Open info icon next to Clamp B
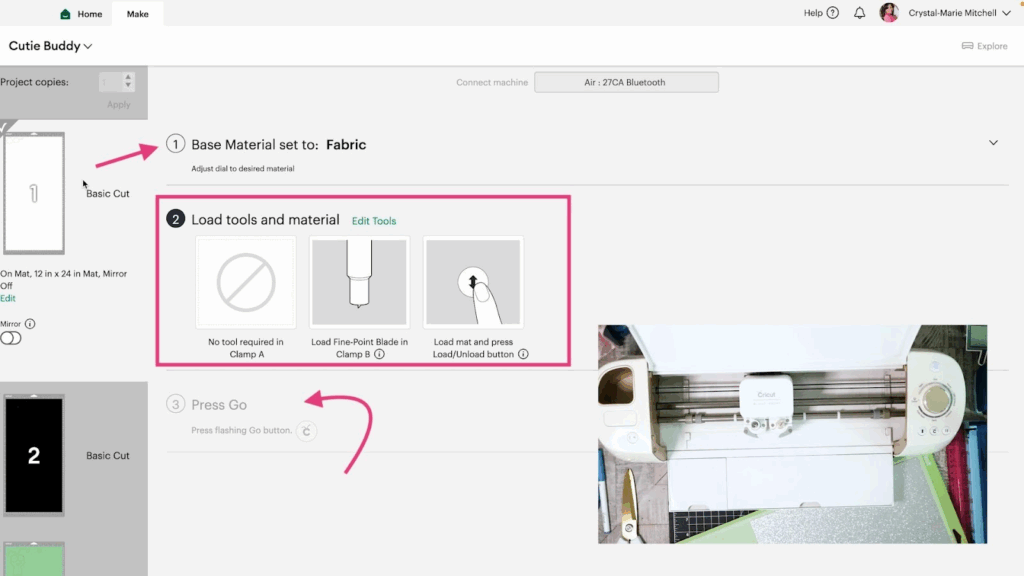The height and width of the screenshot is (576, 1024). (x=379, y=354)
